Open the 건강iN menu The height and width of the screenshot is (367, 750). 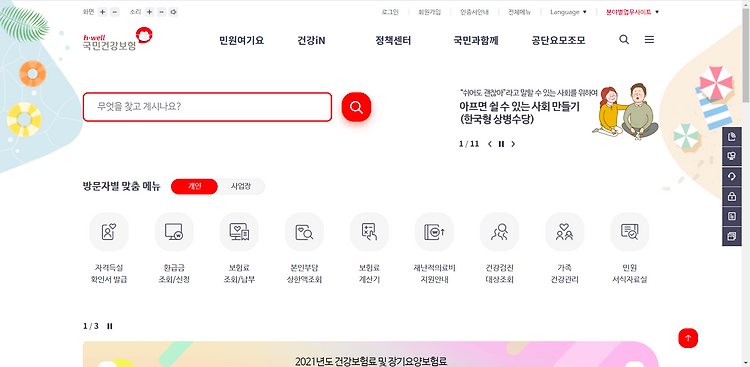311,40
